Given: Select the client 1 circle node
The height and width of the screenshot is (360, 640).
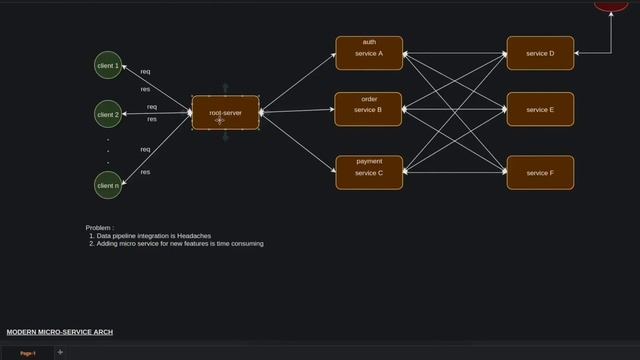Looking at the screenshot, I should coord(108,65).
